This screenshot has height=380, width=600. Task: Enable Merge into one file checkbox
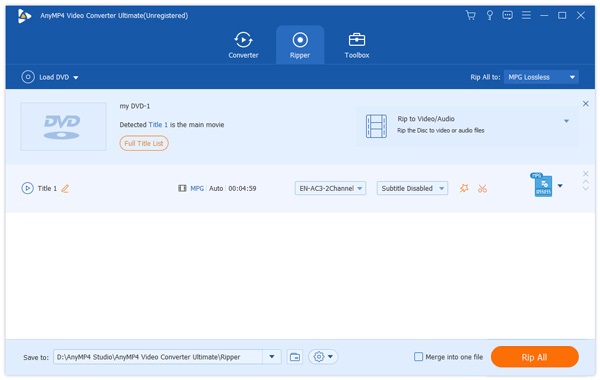(x=419, y=357)
